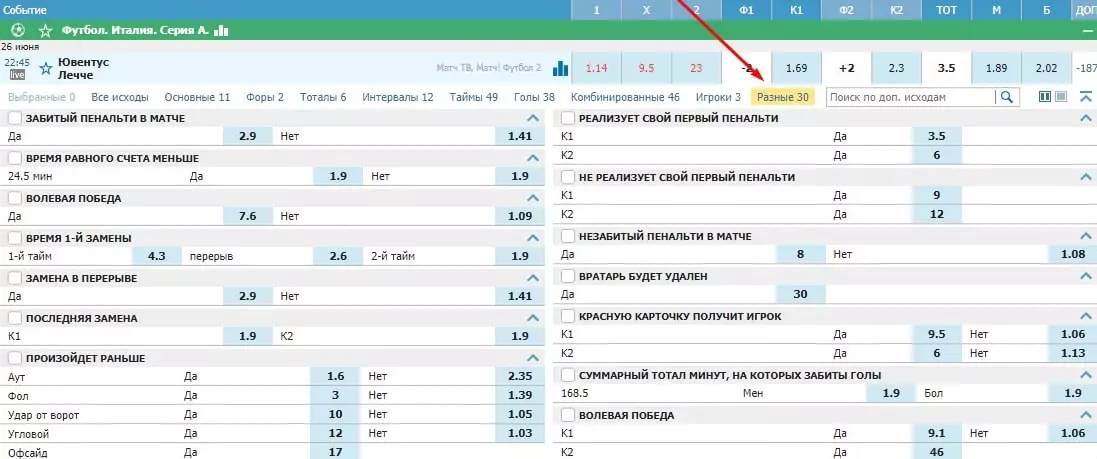This screenshot has height=459, width=1097.
Task: Tick checkbox for Не реализует свой первый пенальти
Action: click(x=568, y=177)
